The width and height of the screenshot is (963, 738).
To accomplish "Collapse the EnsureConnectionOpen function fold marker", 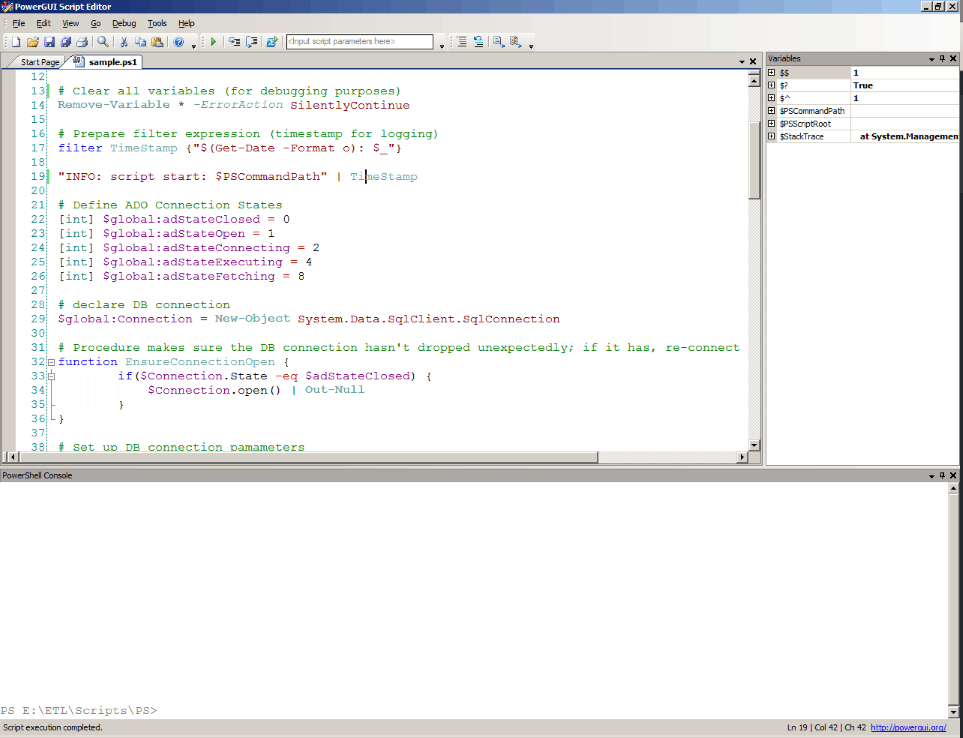I will 50,362.
